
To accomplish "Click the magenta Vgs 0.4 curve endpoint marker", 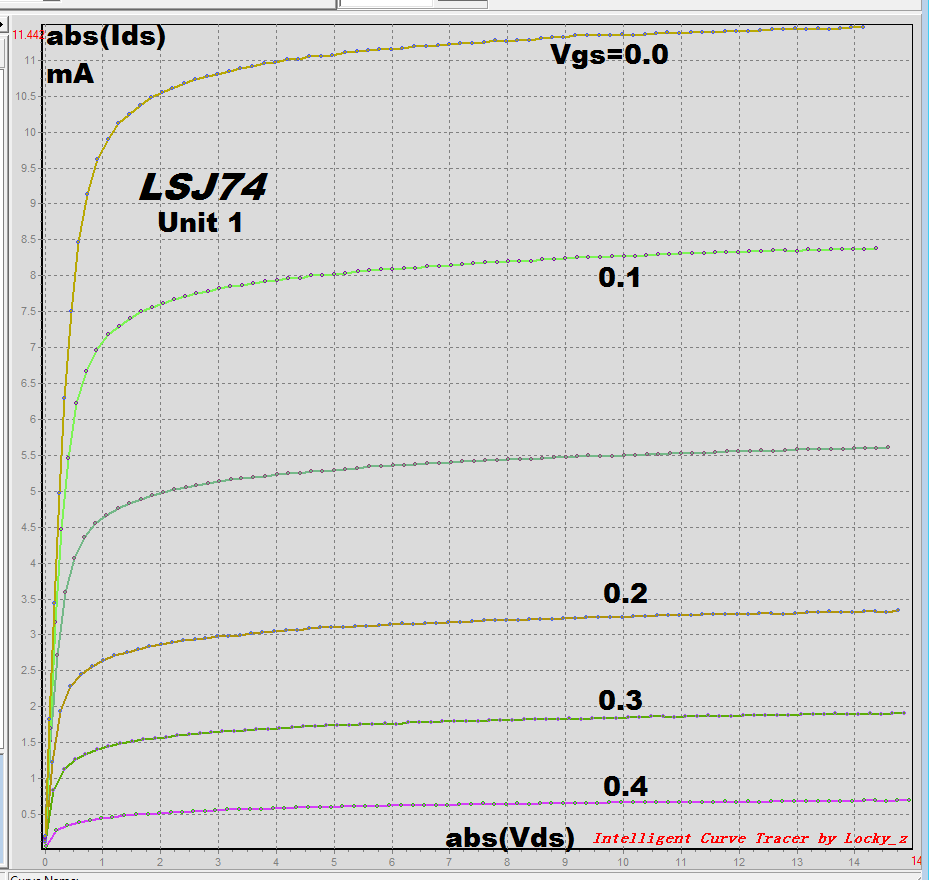I will (909, 800).
